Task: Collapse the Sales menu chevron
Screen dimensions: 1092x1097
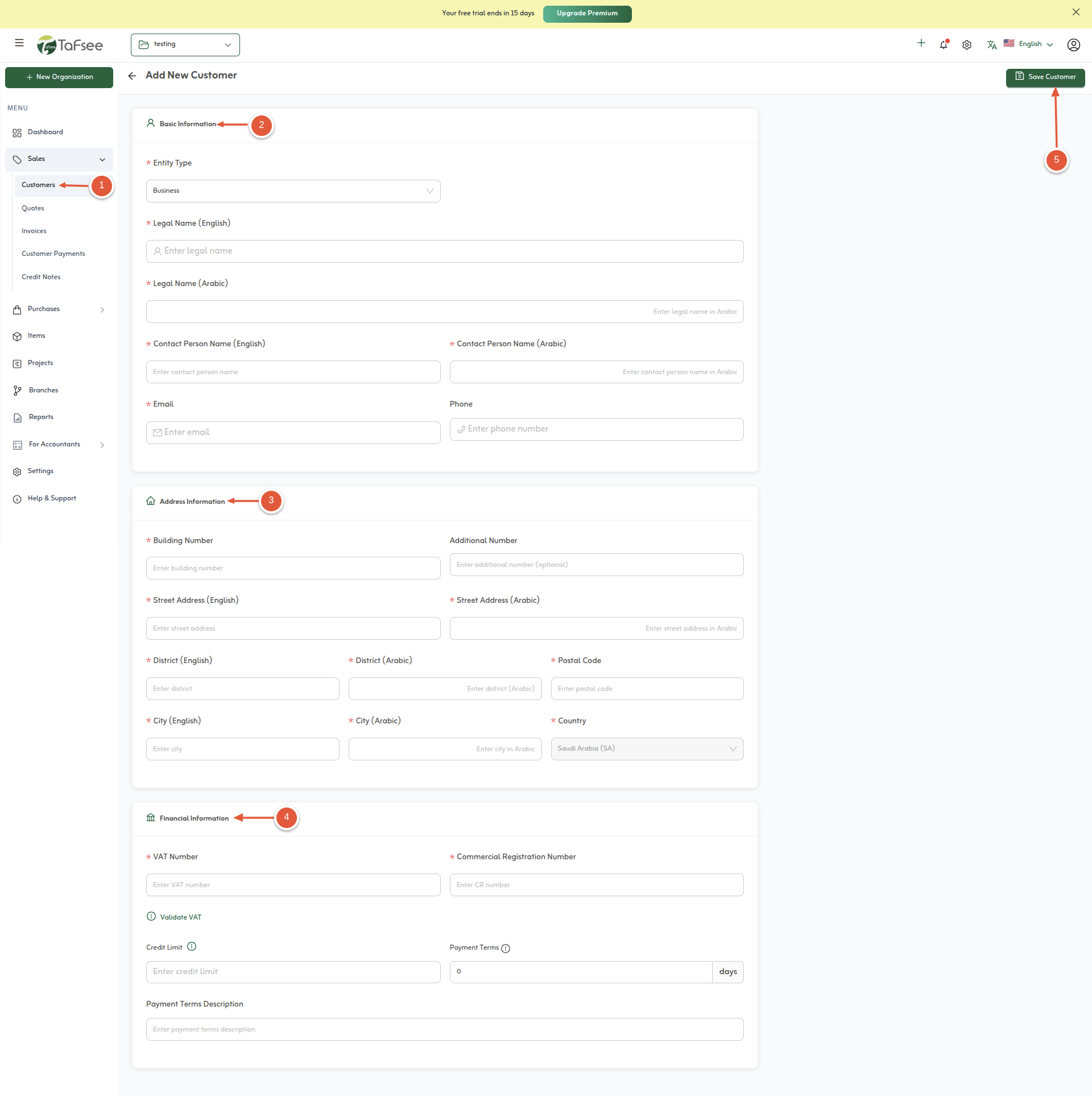Action: coord(102,160)
